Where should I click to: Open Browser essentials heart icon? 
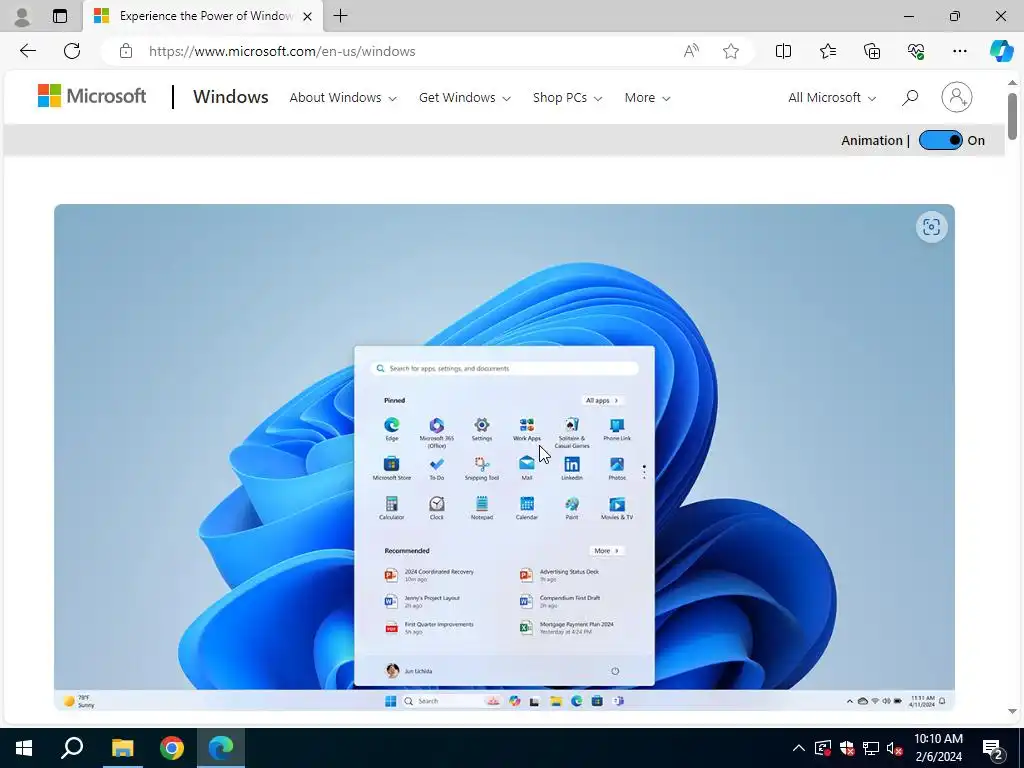(x=916, y=51)
